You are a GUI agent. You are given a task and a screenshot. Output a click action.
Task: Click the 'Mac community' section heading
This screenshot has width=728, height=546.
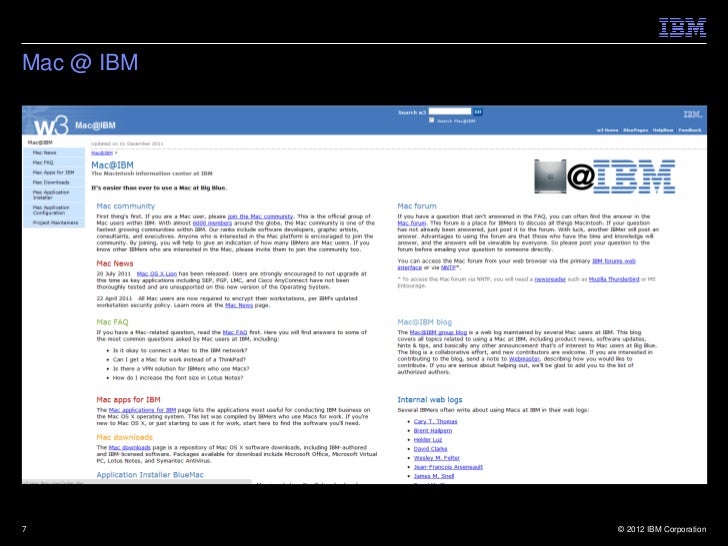pos(125,206)
